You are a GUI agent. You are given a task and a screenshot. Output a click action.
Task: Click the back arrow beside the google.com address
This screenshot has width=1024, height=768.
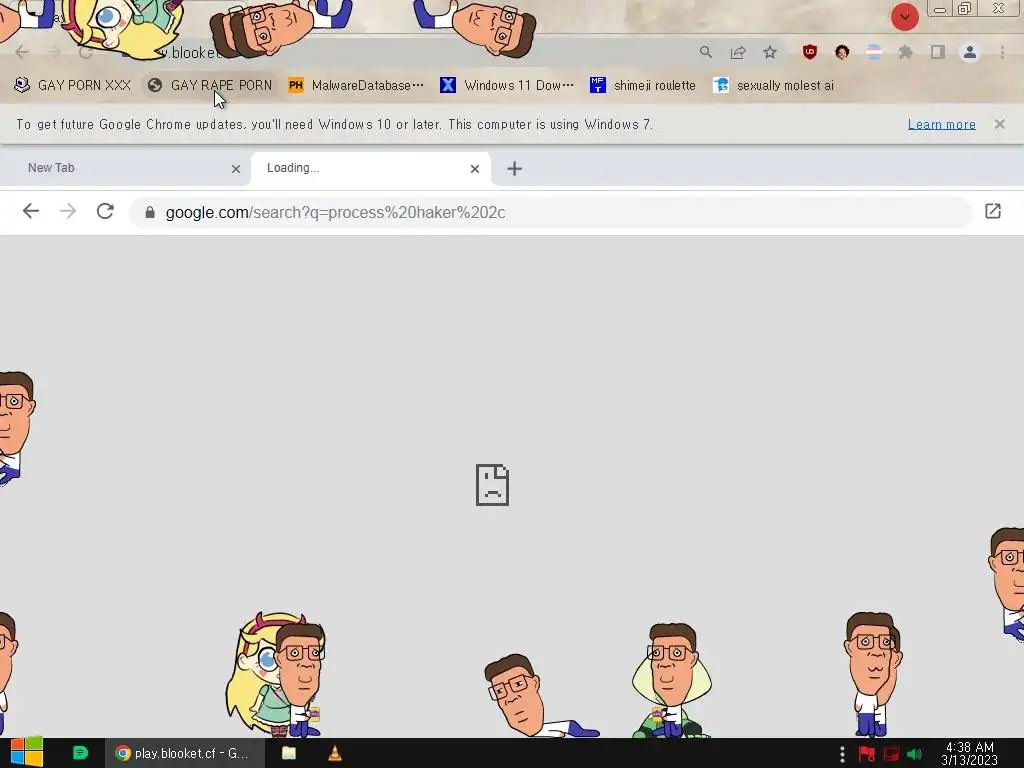point(31,212)
